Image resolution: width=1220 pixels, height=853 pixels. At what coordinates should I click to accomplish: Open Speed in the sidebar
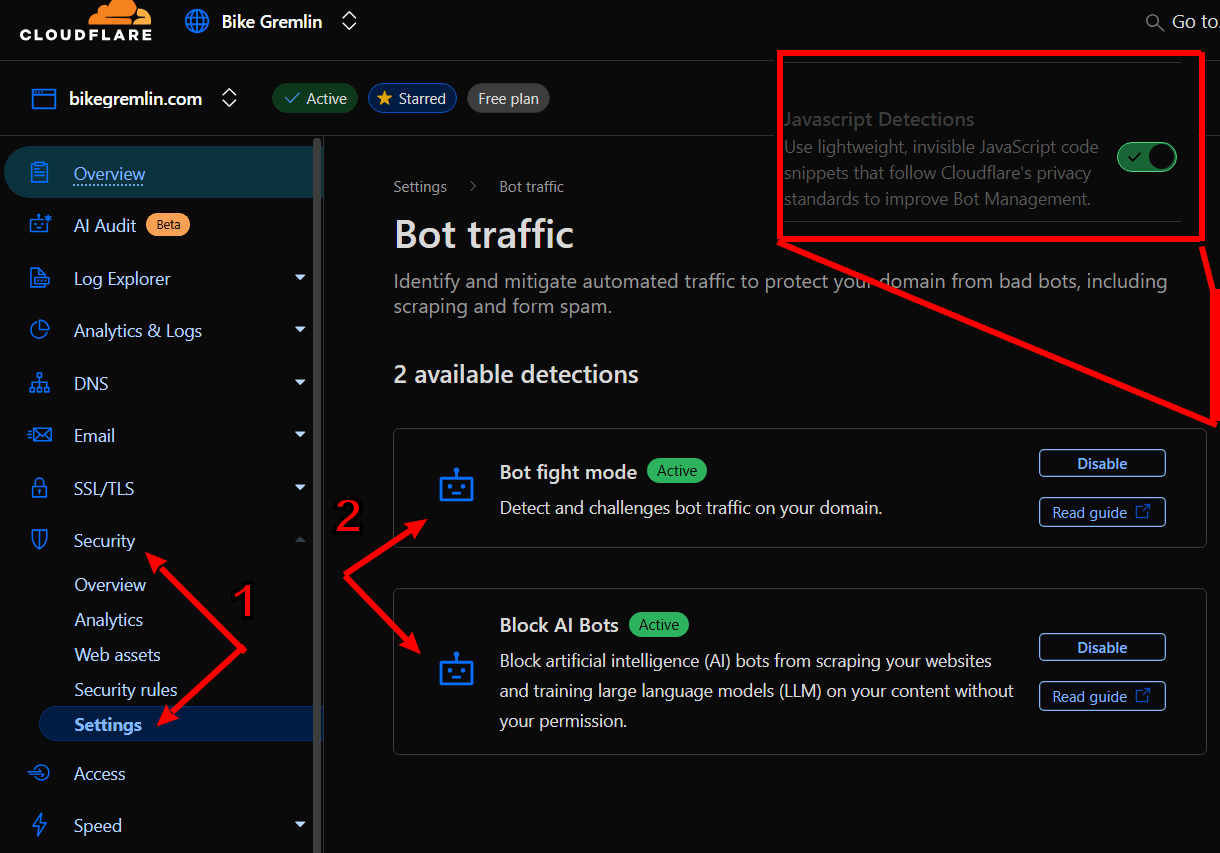(x=98, y=826)
